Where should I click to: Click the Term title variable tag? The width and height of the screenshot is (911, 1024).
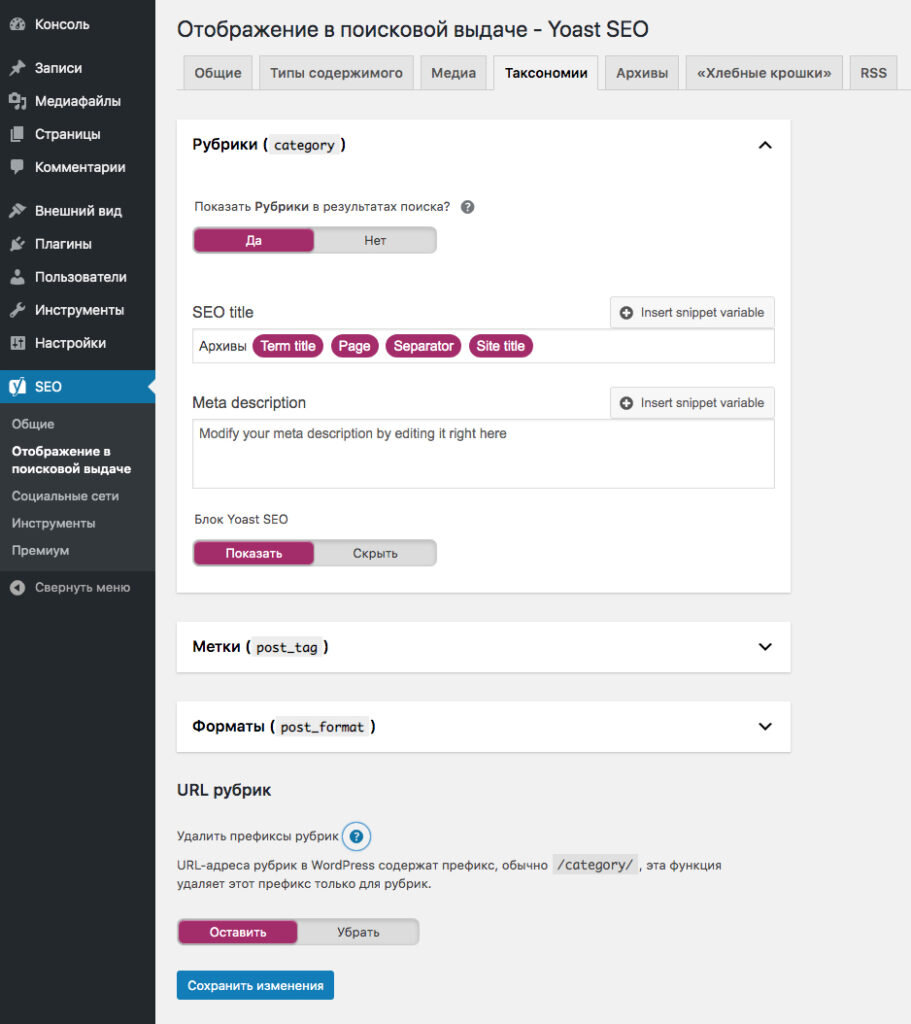pos(288,346)
